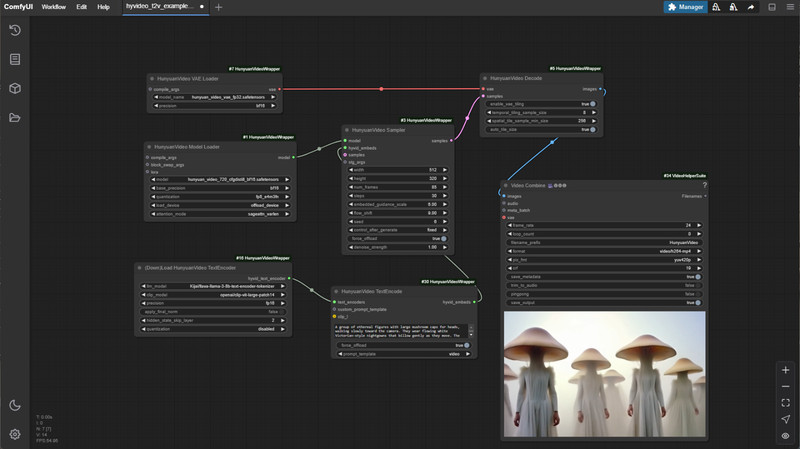
Task: Toggle auto_tile_size in Decode node
Action: tap(541, 130)
